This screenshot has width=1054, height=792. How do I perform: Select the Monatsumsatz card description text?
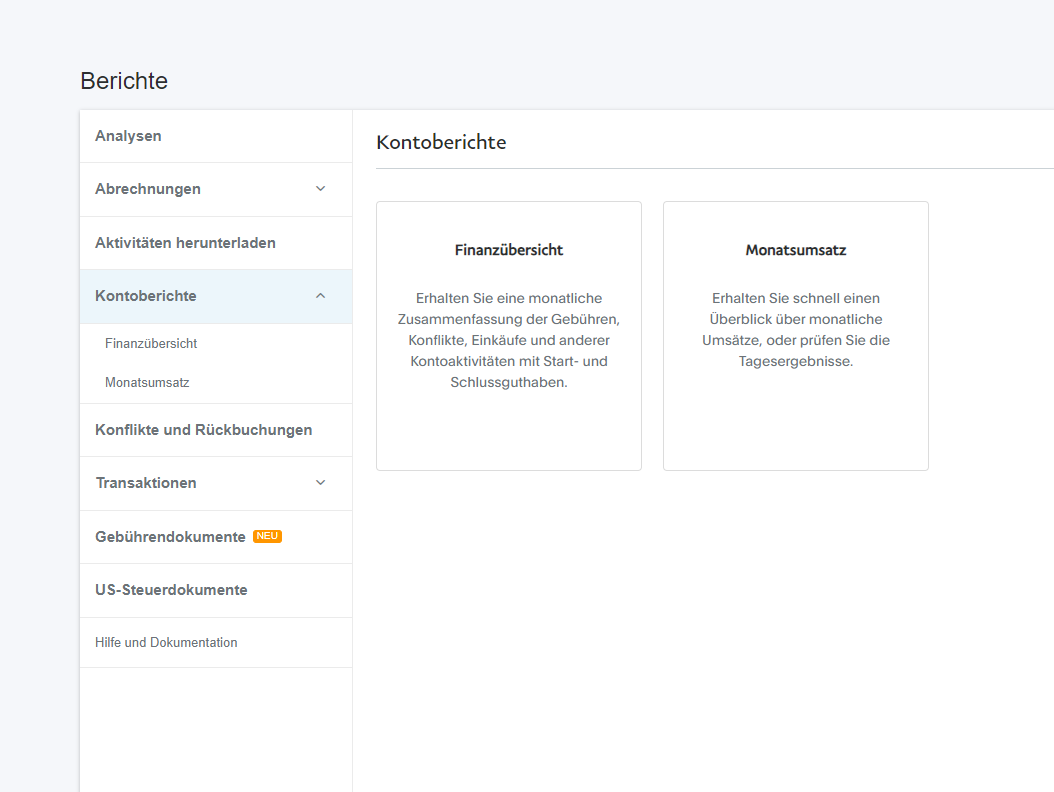[x=796, y=330]
